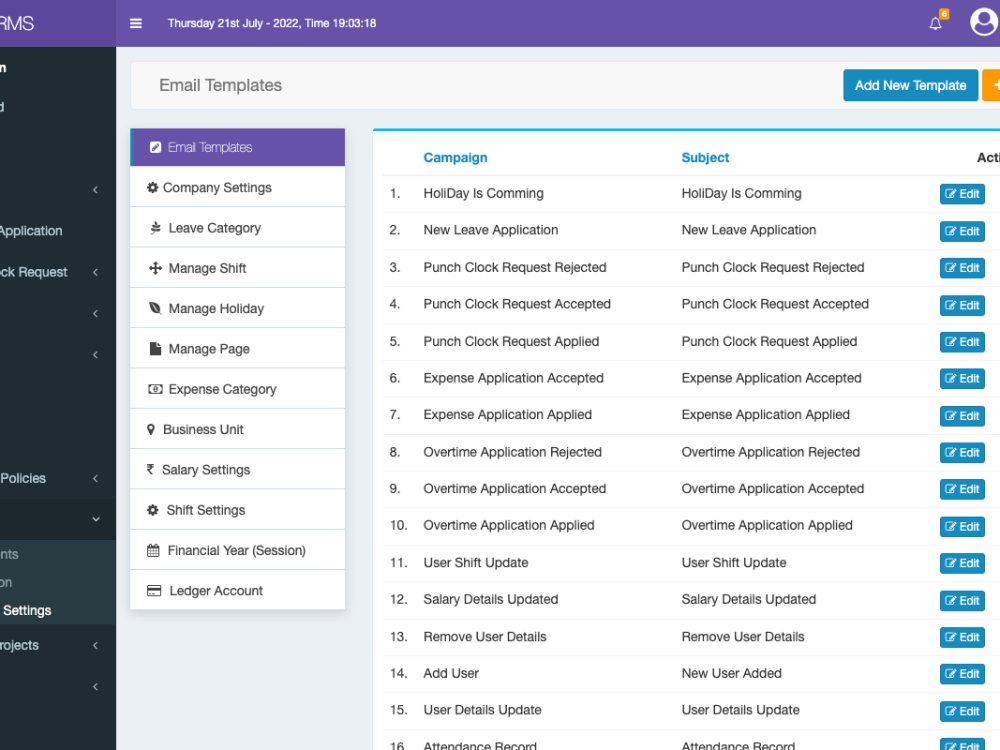Open the Manage Holiday tab

237,308
